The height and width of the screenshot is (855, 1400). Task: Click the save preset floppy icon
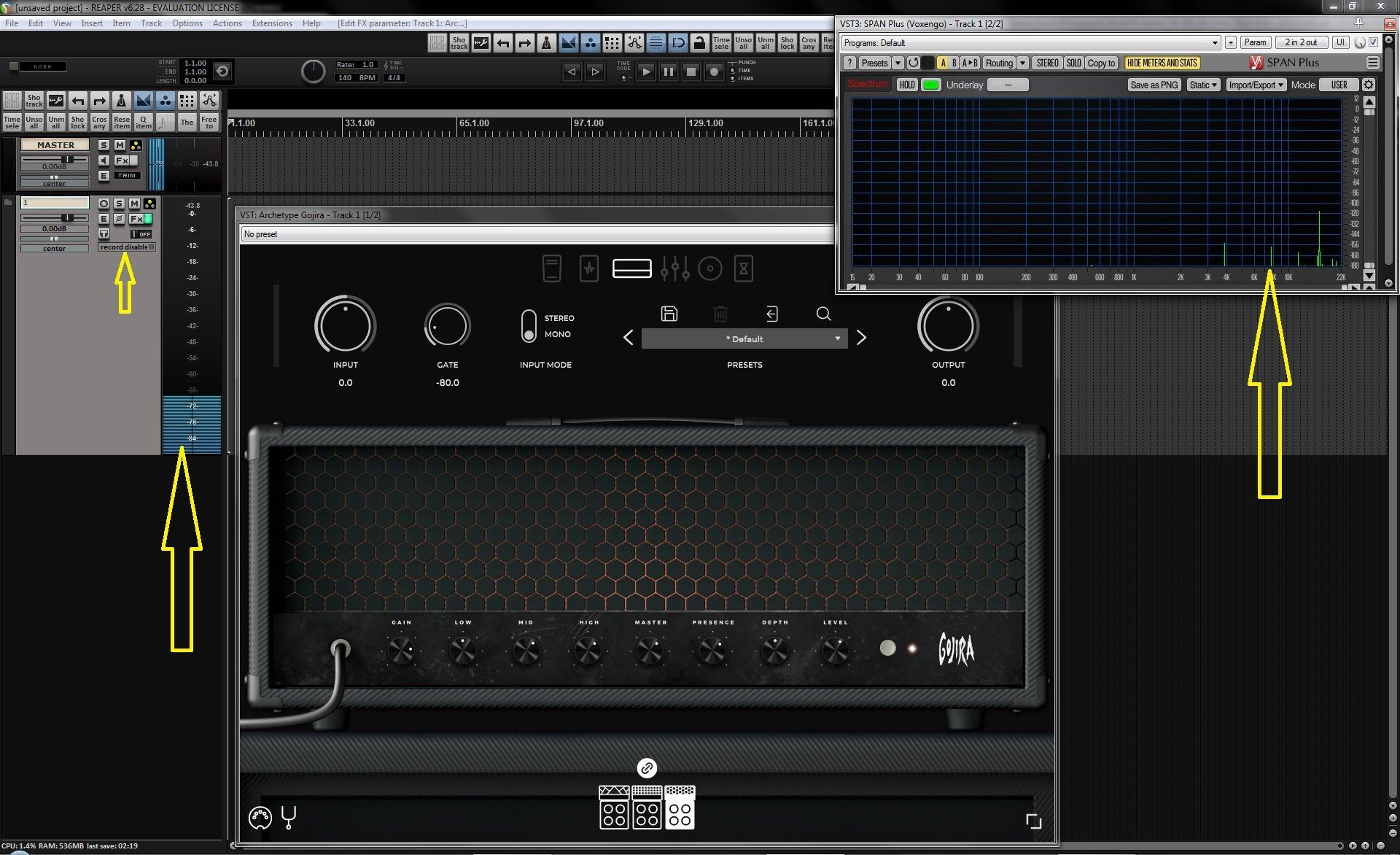pyautogui.click(x=669, y=314)
